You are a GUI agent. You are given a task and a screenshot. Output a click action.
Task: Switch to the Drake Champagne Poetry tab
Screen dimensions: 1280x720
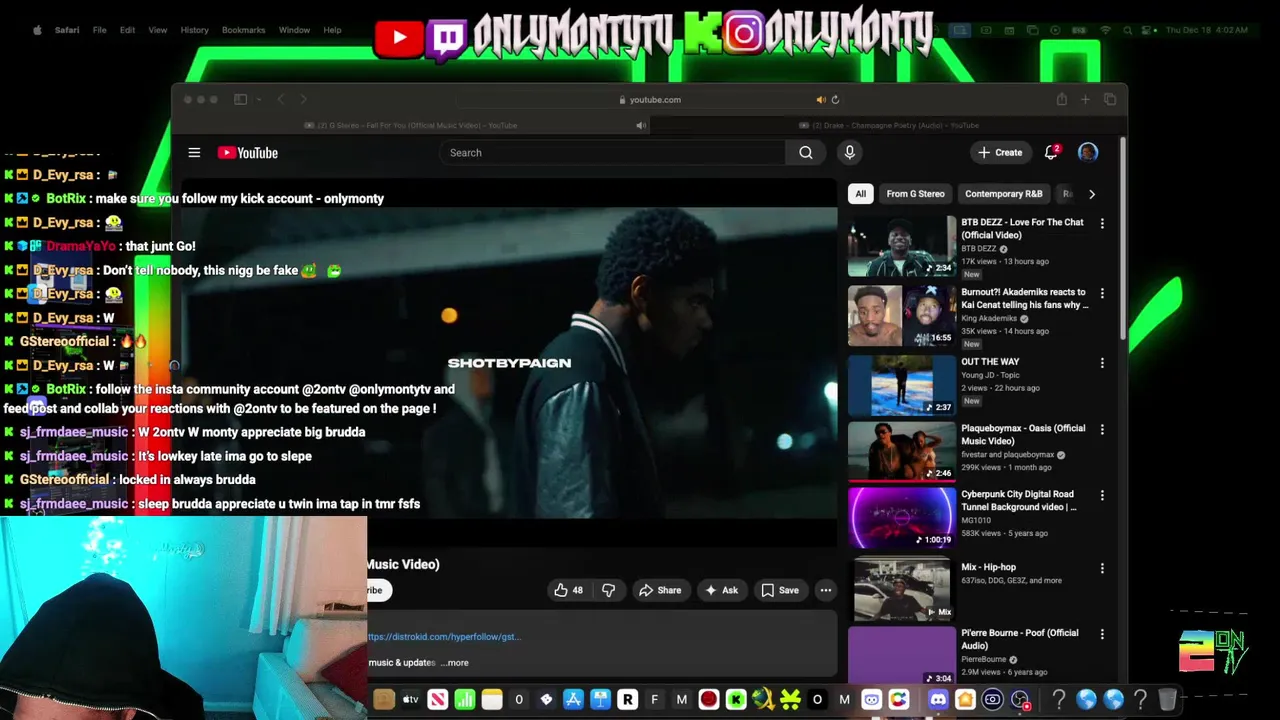(888, 125)
